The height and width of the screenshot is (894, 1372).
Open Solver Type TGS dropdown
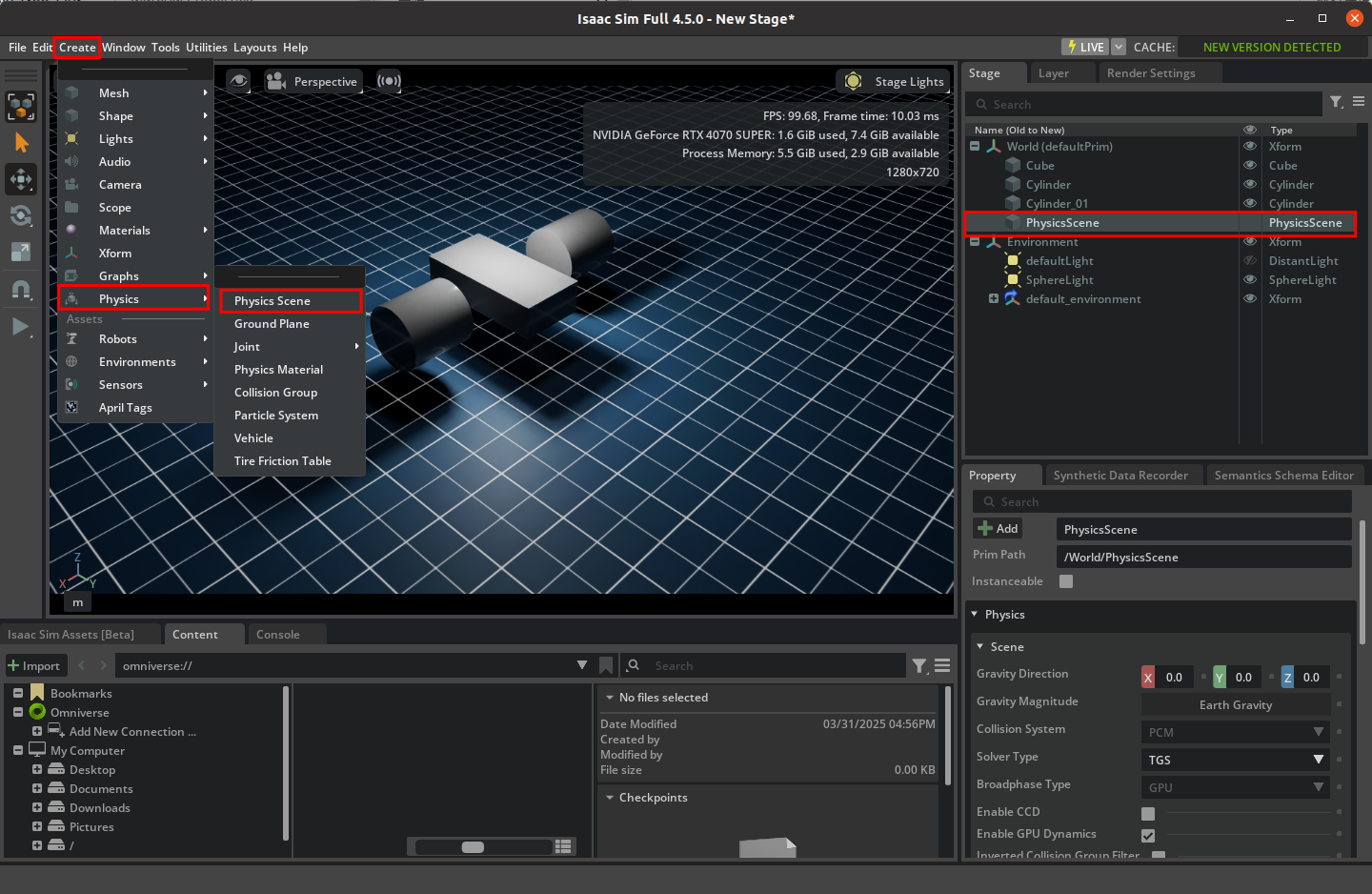1236,760
